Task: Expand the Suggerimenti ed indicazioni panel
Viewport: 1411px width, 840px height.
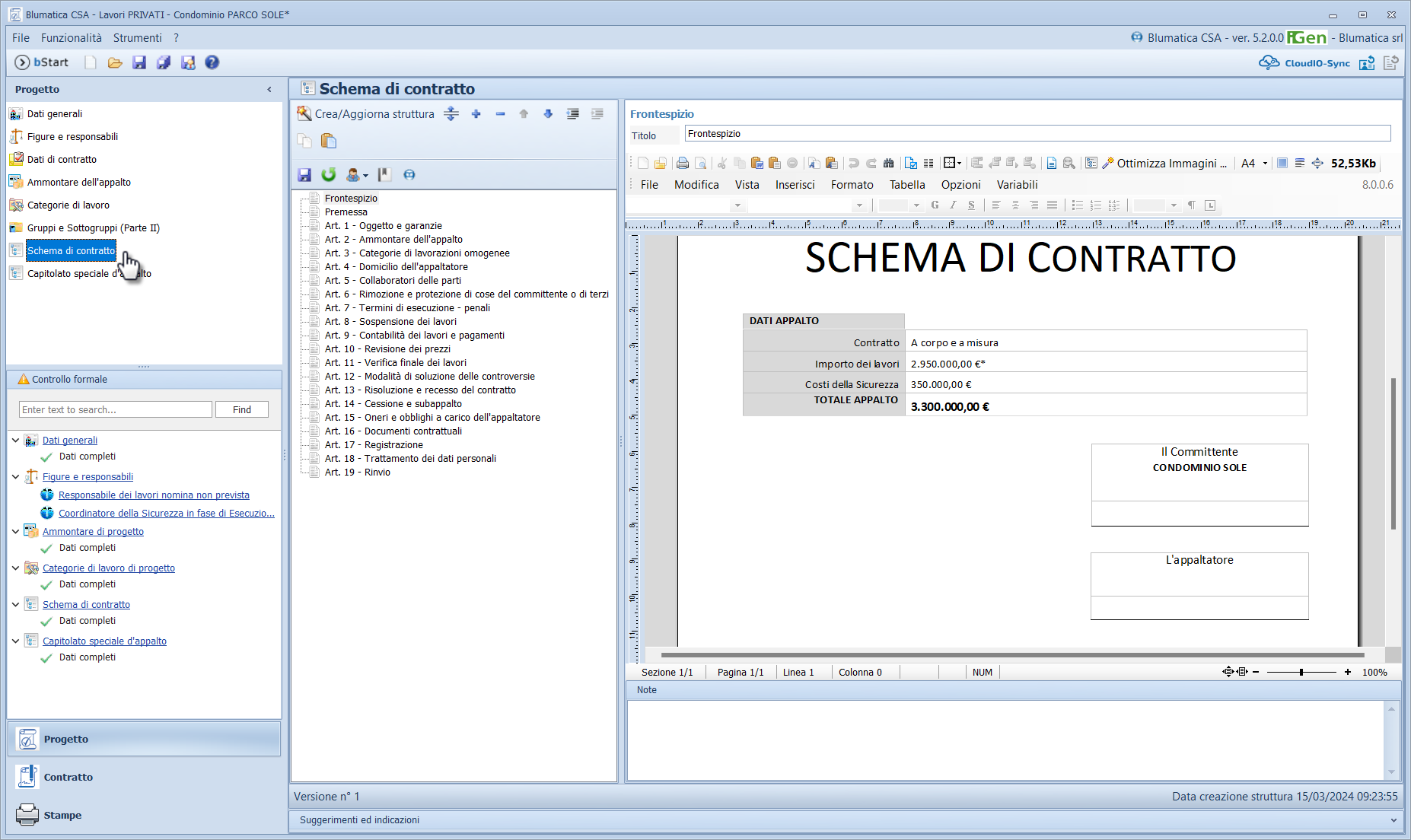Action: point(1393,820)
